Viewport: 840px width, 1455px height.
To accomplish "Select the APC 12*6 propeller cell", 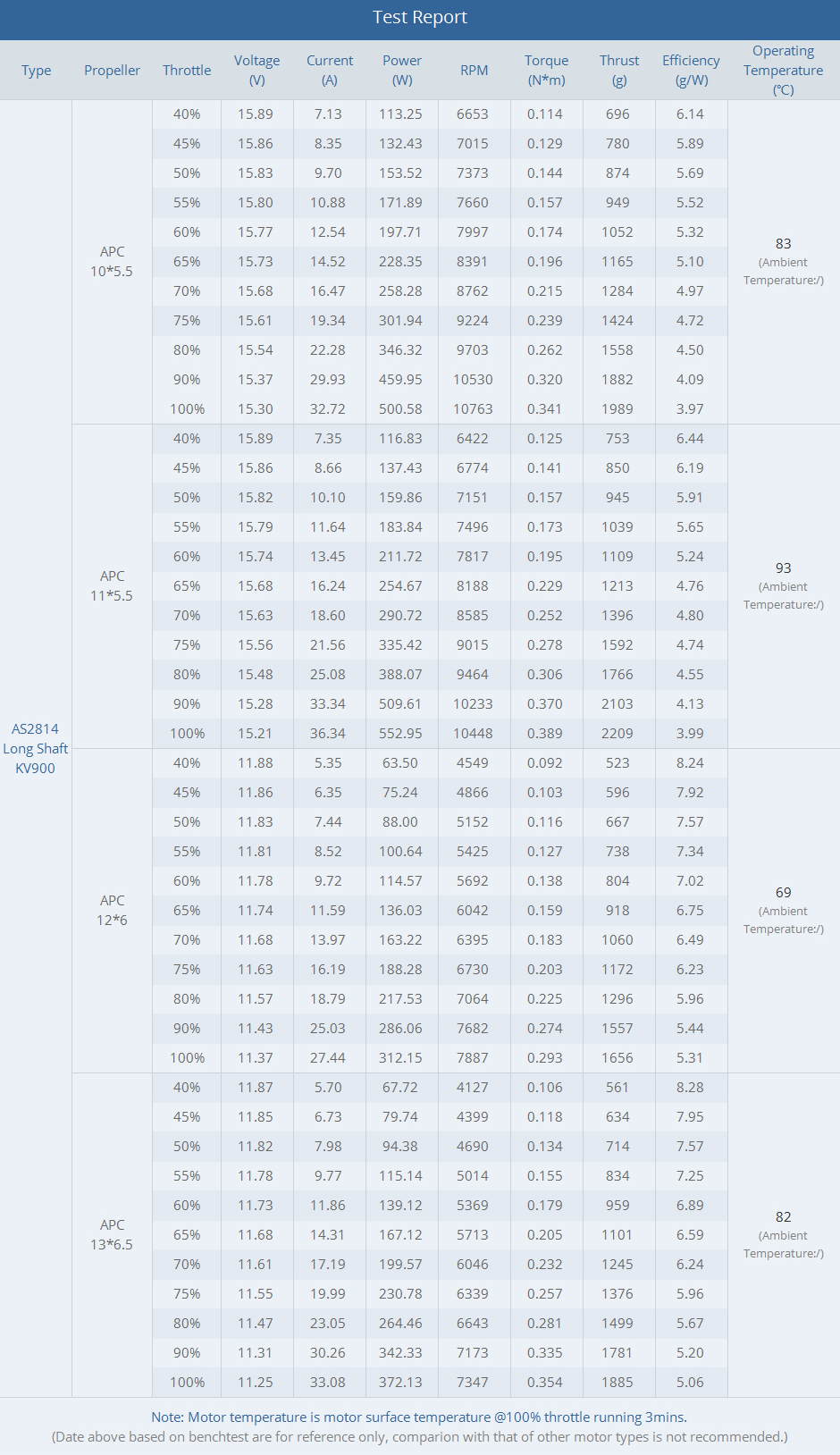I will coord(112,911).
